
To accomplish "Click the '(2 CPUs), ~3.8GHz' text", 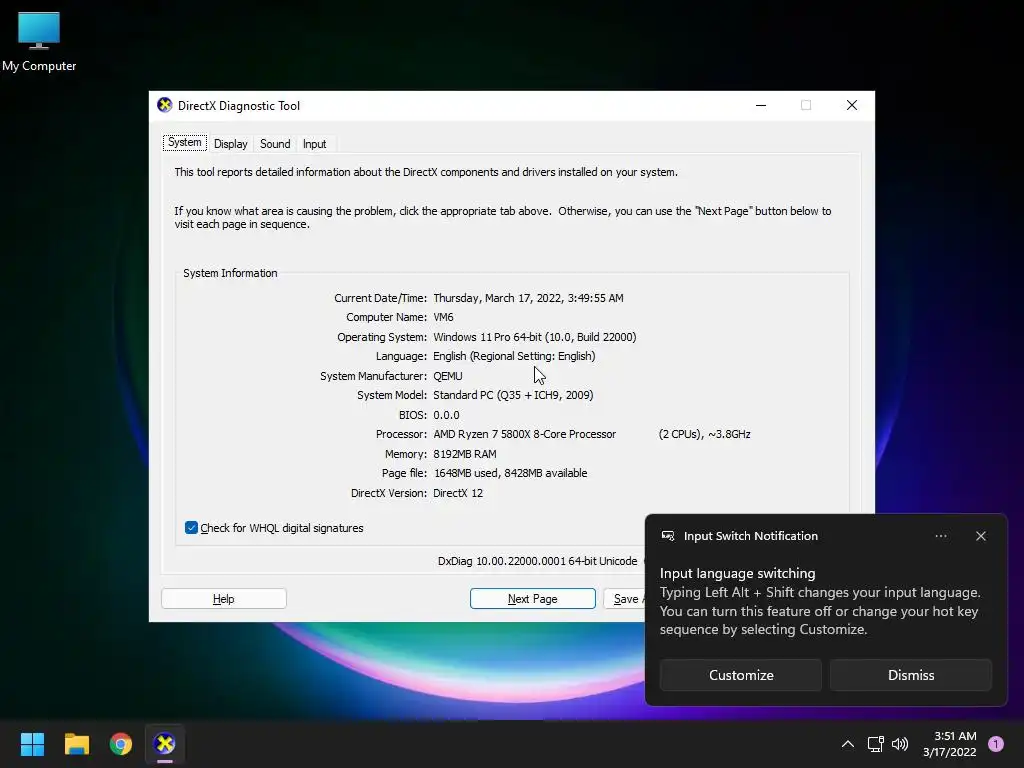I will (705, 434).
